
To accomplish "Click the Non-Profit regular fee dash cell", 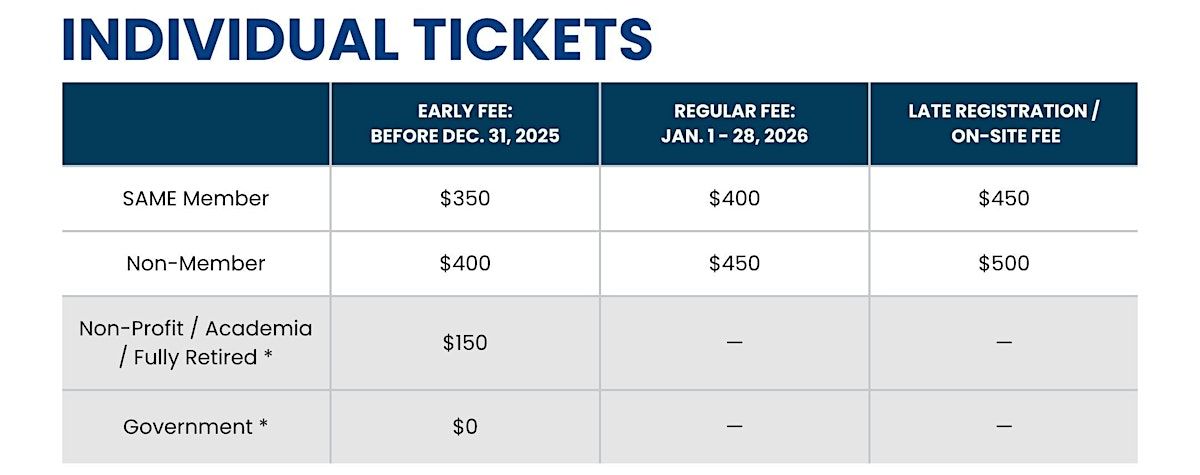I will (x=734, y=343).
